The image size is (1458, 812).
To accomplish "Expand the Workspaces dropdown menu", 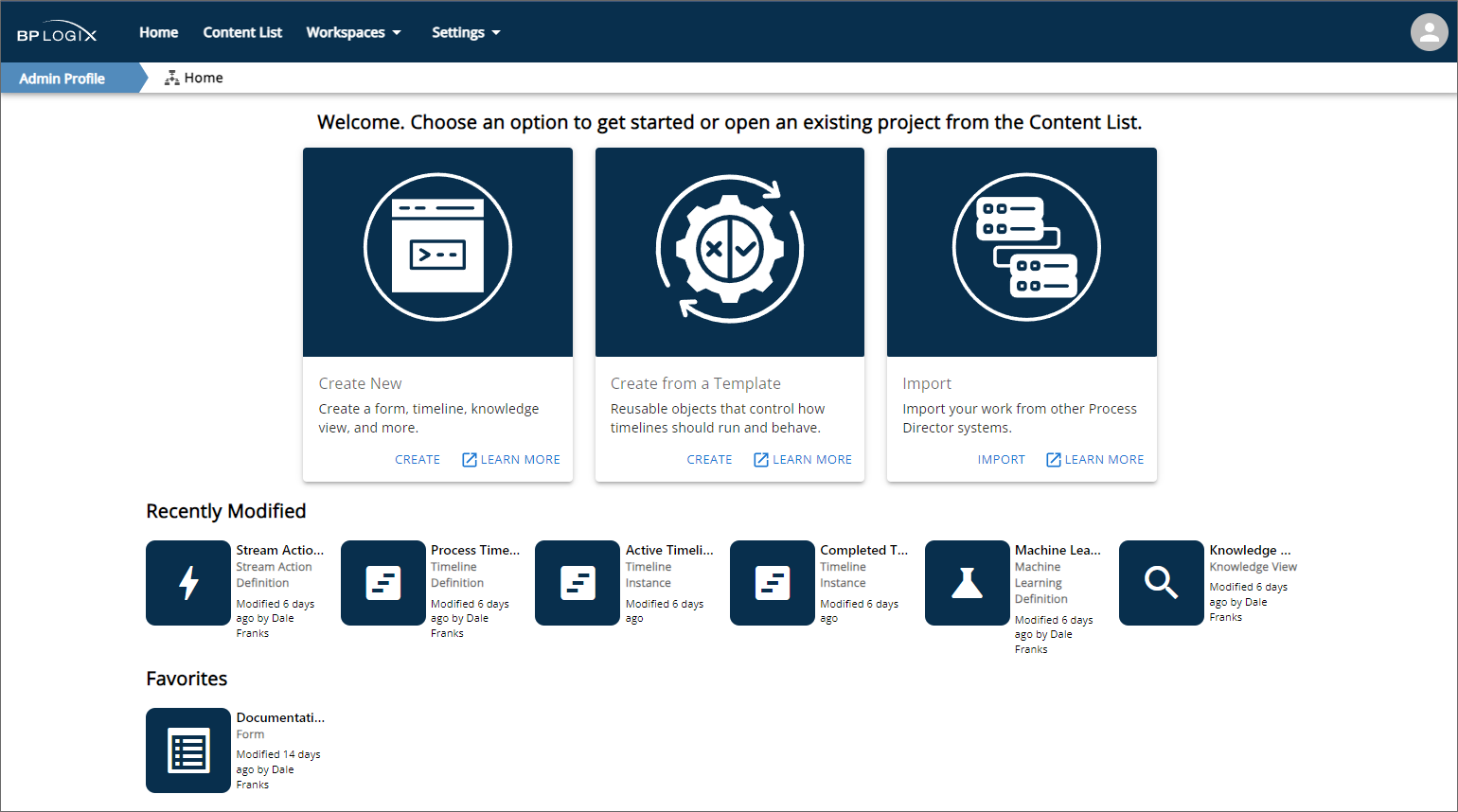I will coord(353,32).
